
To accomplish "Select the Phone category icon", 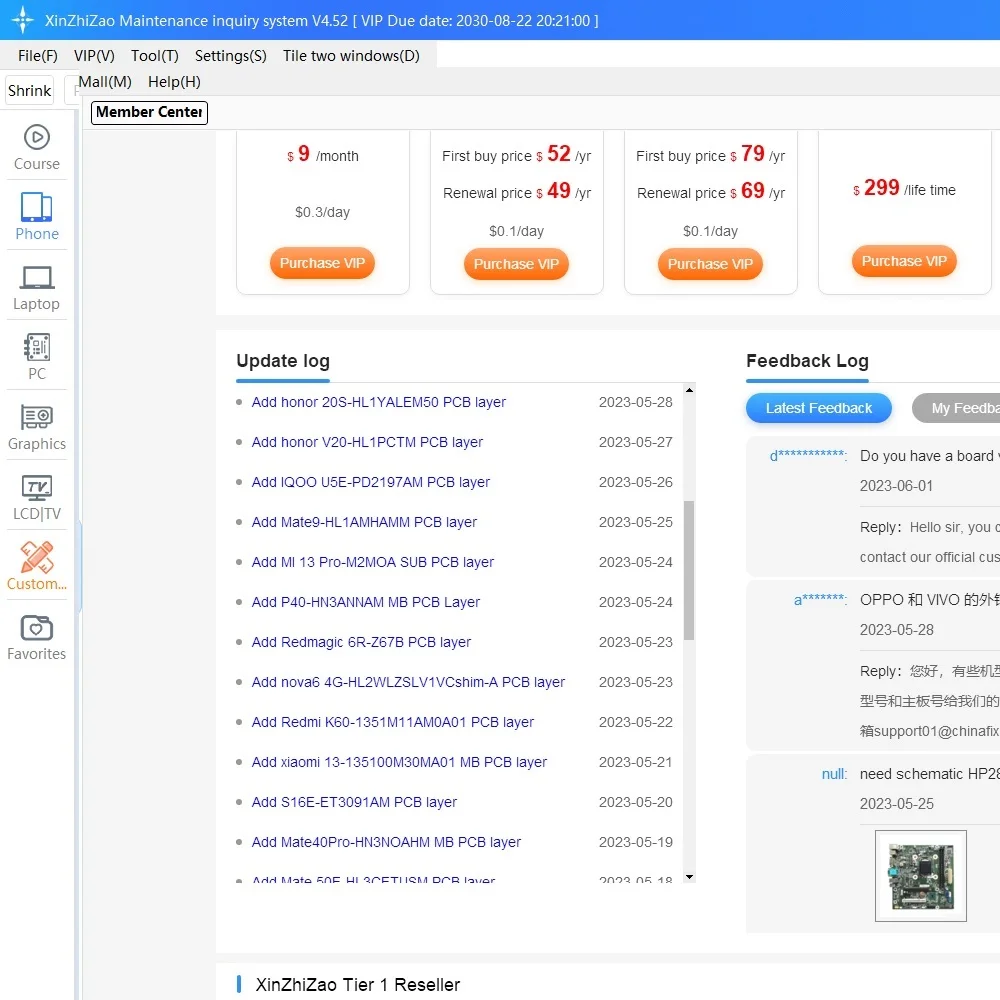I will [36, 216].
